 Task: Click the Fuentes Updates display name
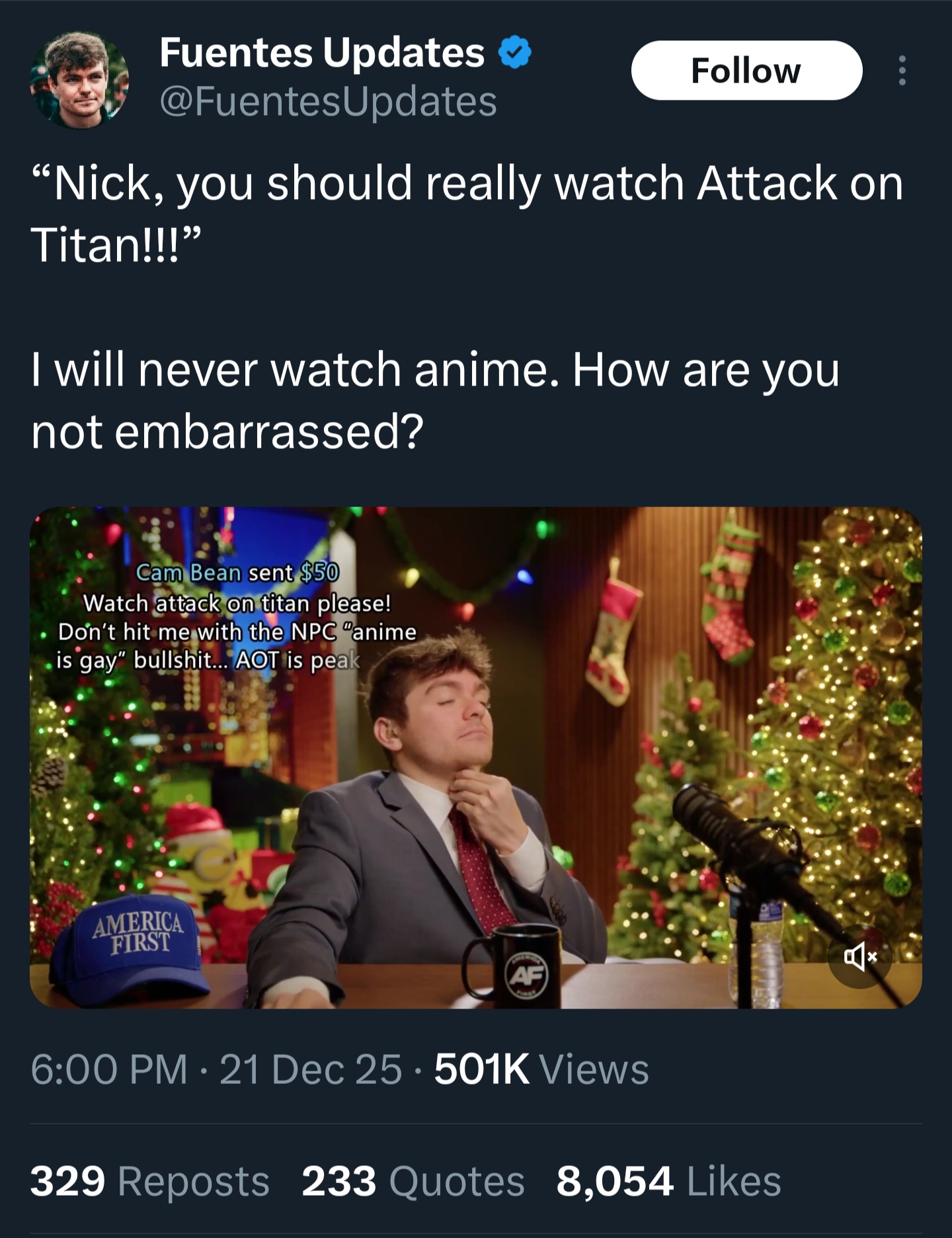pyautogui.click(x=322, y=53)
